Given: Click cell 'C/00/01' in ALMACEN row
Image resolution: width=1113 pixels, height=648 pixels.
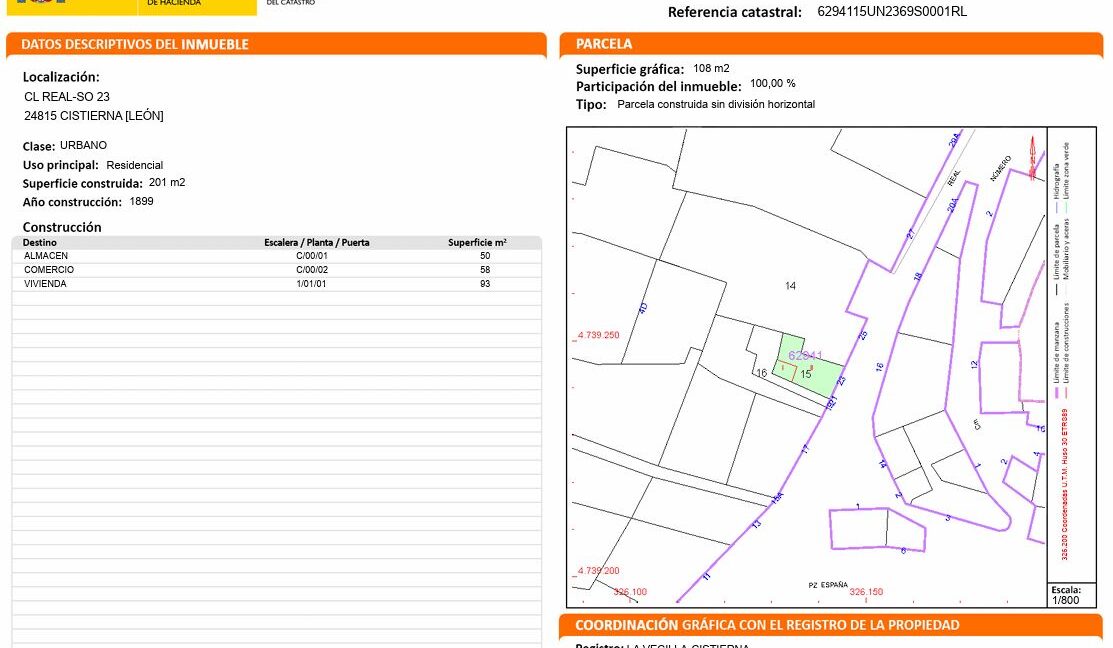Looking at the screenshot, I should [x=312, y=256].
